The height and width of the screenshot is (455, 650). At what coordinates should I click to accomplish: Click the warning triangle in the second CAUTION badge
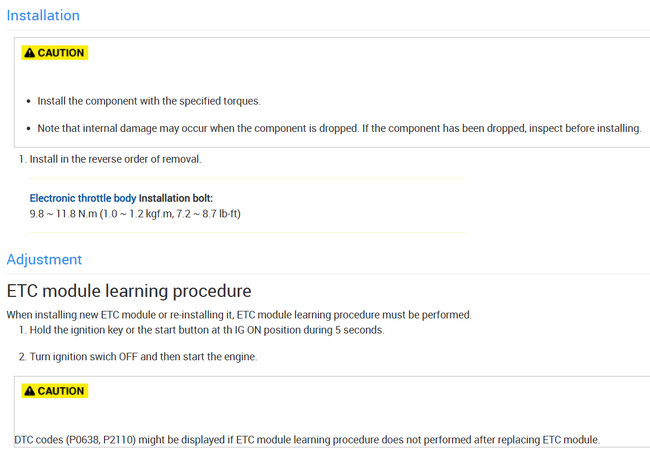tap(30, 391)
